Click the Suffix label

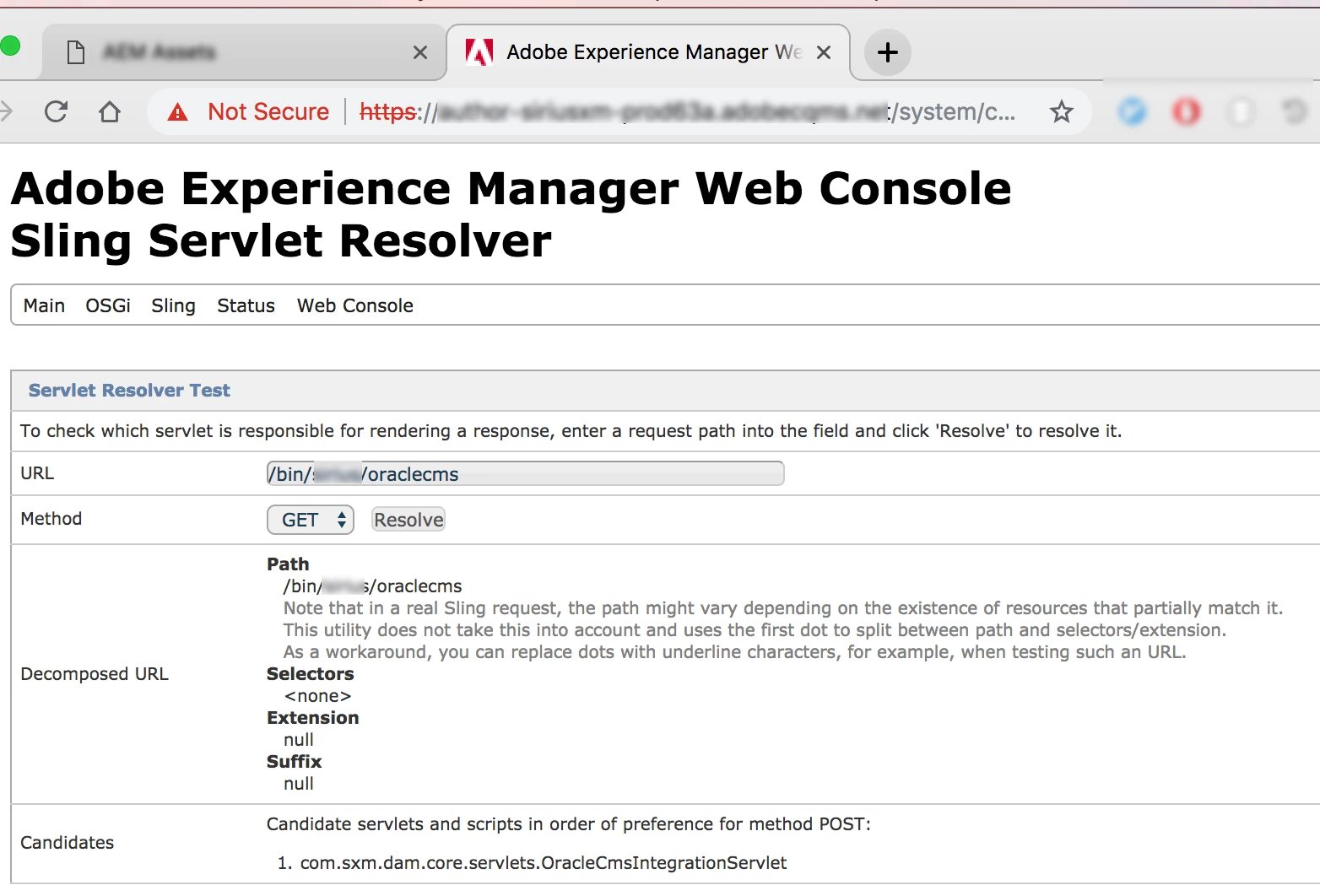coord(294,761)
